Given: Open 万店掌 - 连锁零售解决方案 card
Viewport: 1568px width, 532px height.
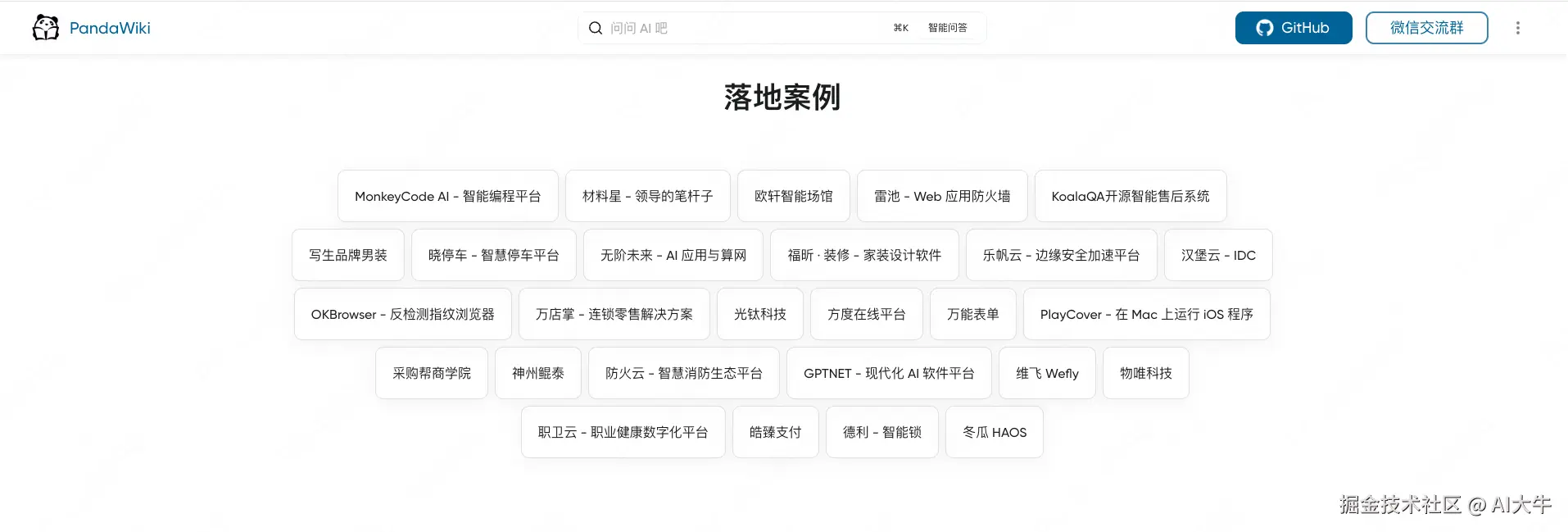Looking at the screenshot, I should 614,314.
